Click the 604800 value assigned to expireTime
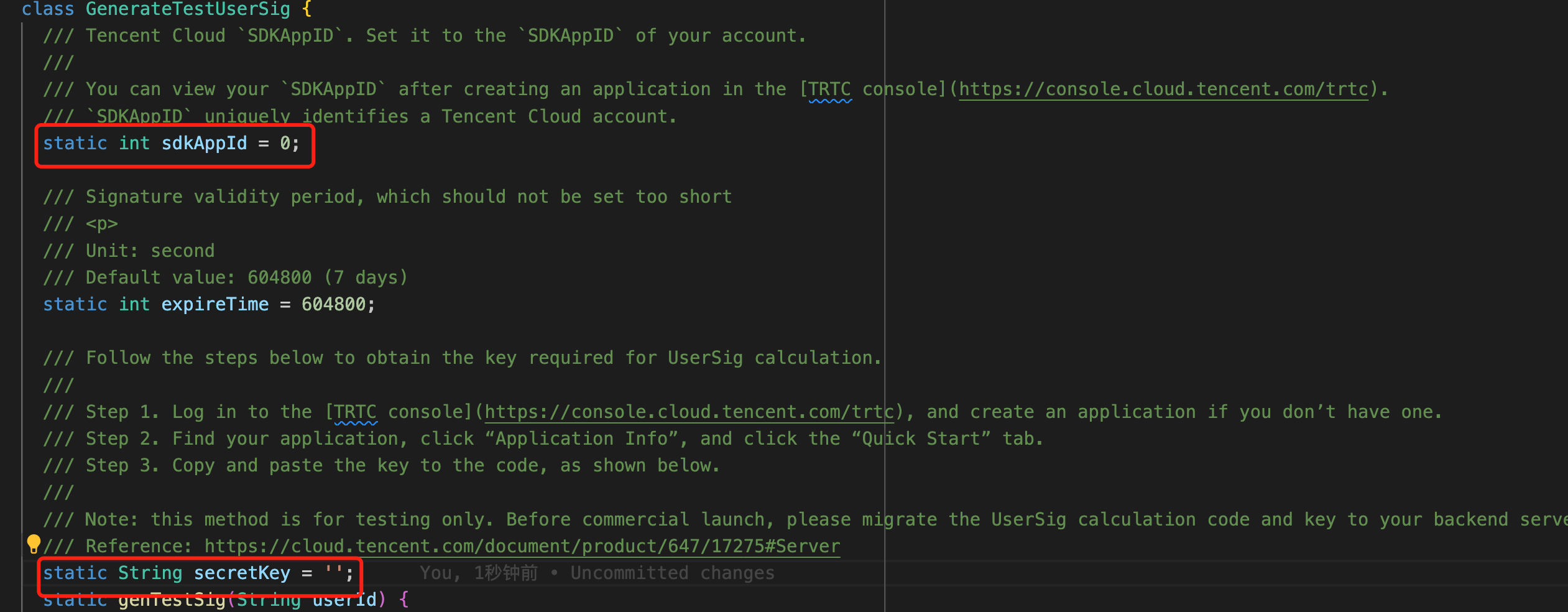 coord(333,305)
